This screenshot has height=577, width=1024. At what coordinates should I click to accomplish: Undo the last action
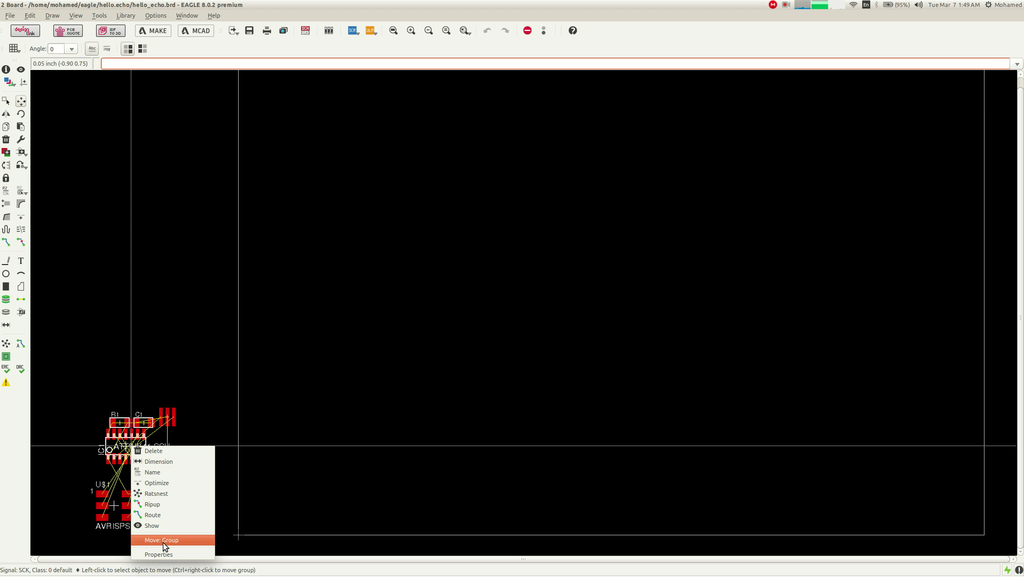pos(487,31)
